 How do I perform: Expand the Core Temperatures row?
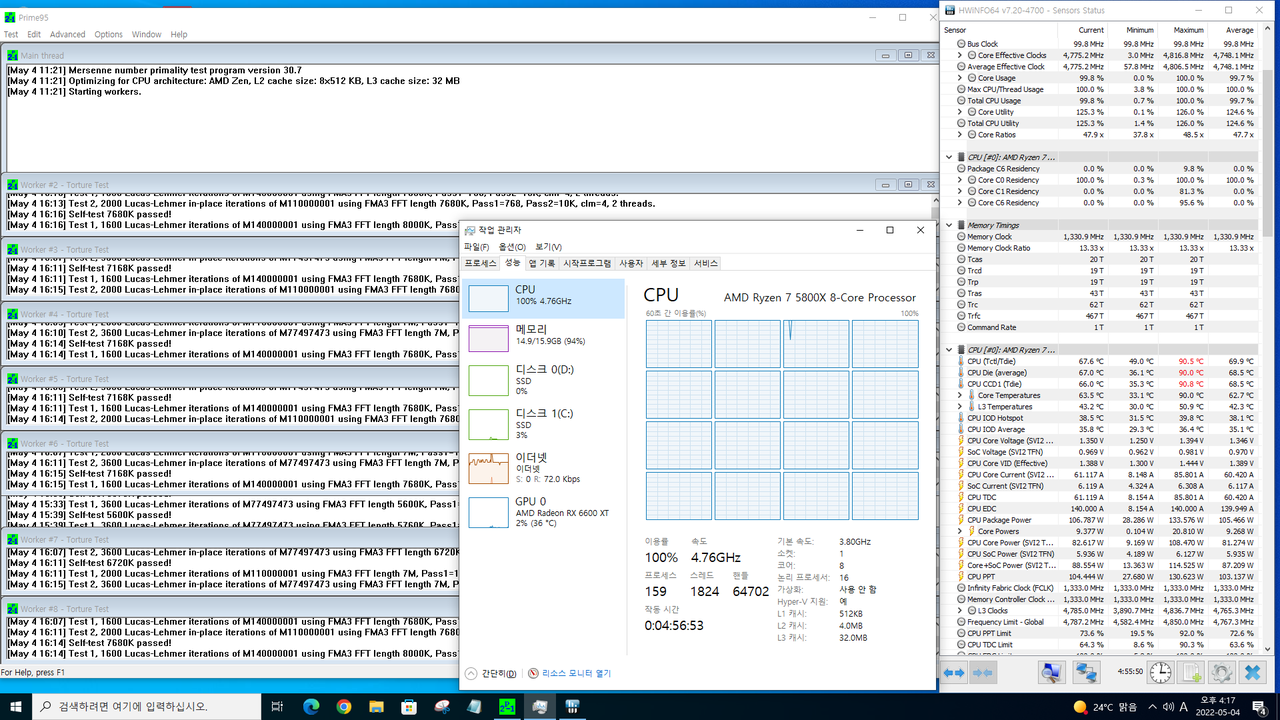[x=960, y=395]
